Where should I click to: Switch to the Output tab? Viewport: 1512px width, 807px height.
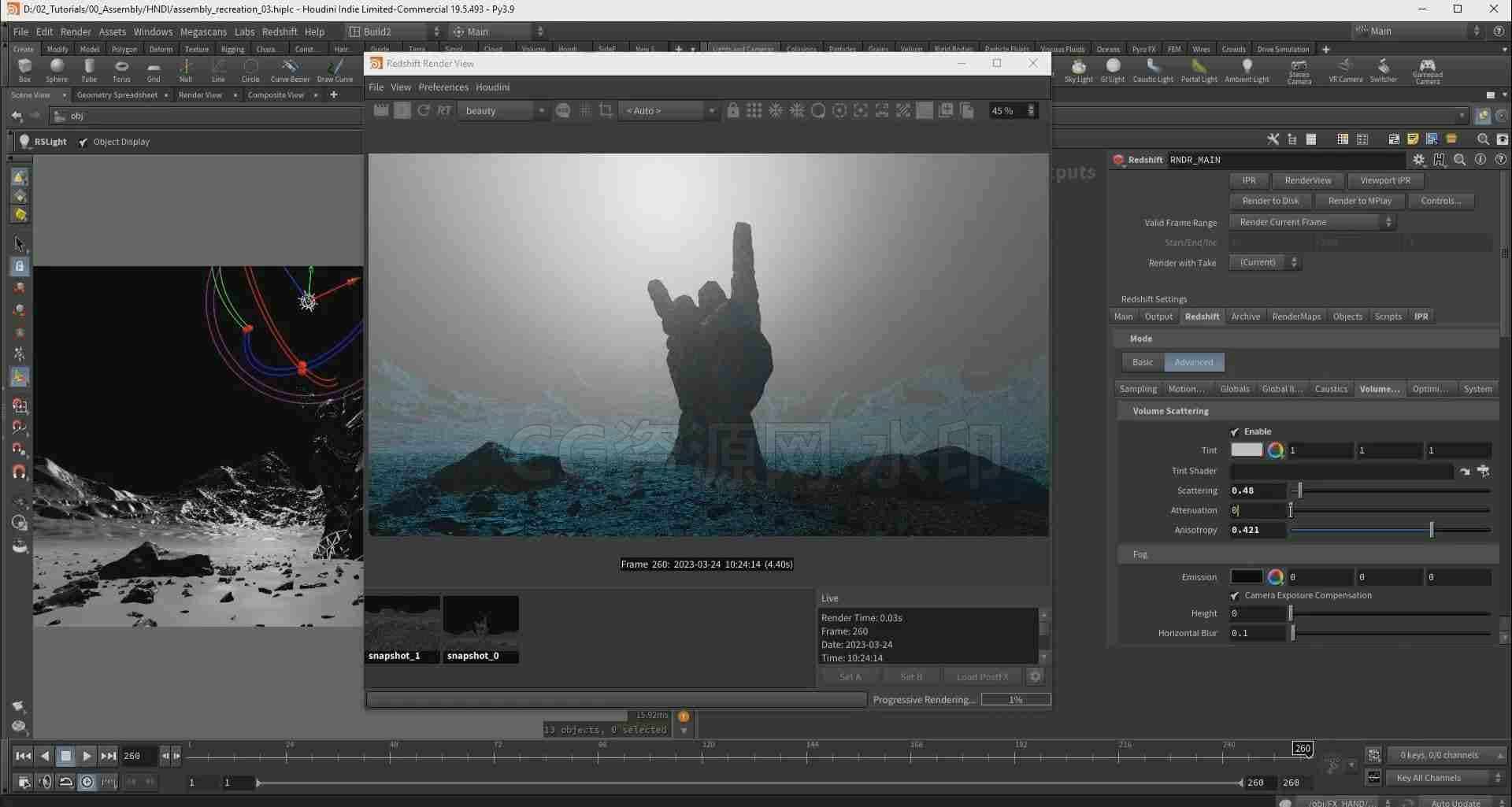[x=1158, y=317]
